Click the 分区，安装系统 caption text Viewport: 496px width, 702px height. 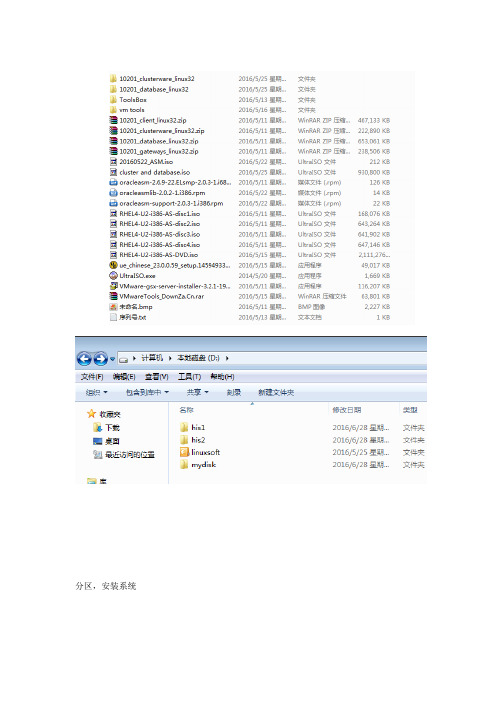point(106,586)
